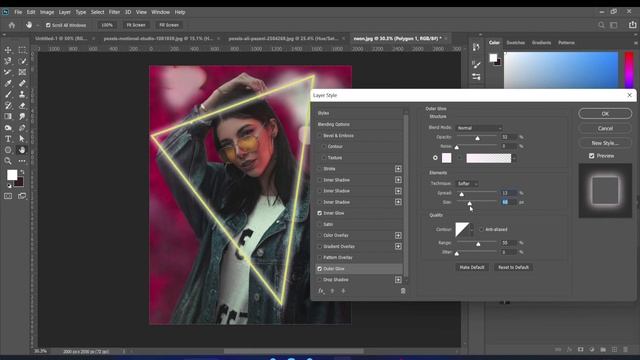Select the Hand tool in toolbar

point(22,150)
